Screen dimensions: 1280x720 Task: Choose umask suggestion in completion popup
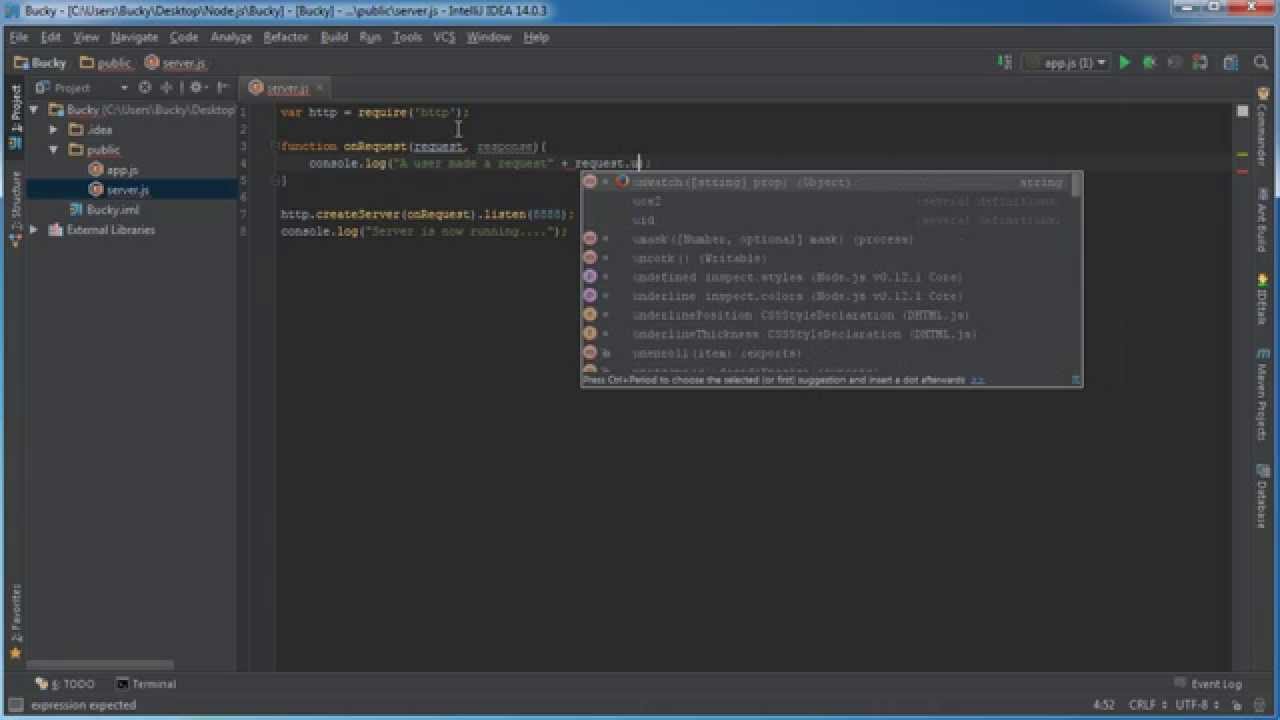[826, 239]
